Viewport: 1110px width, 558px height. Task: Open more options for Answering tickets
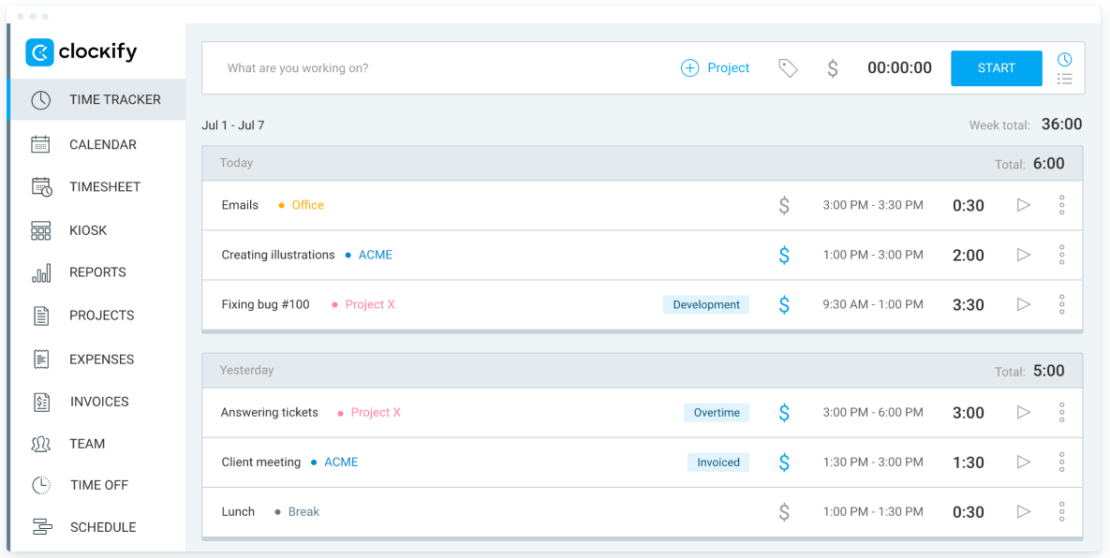pyautogui.click(x=1061, y=412)
